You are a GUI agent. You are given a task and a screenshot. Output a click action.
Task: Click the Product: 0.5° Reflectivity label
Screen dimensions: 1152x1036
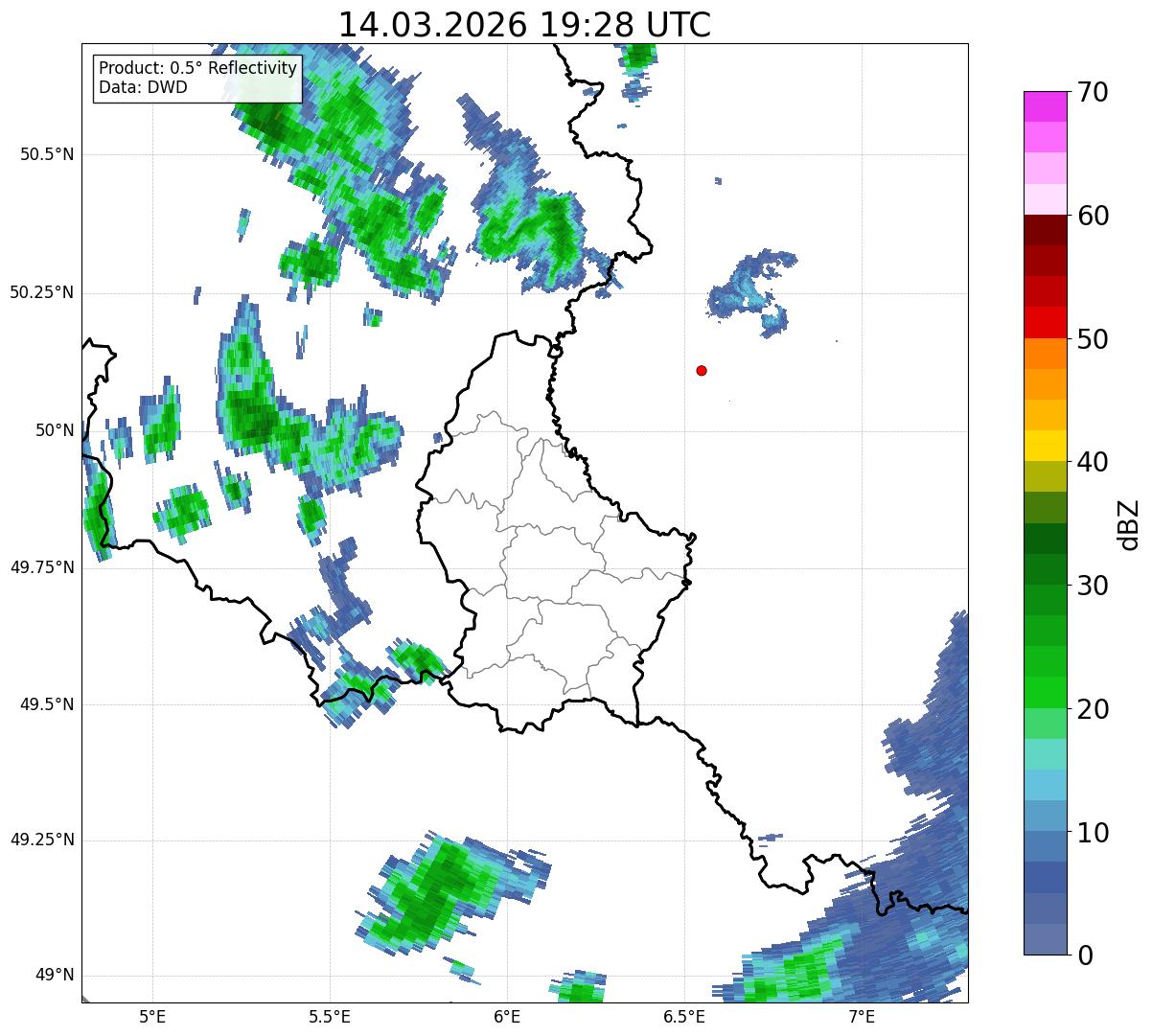[x=197, y=69]
